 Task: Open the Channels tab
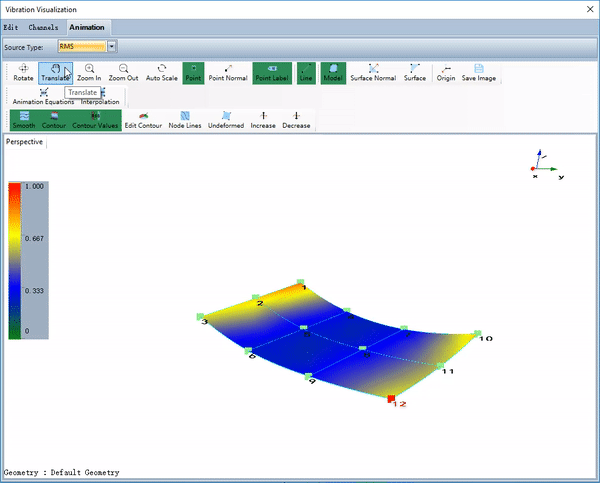[x=43, y=27]
